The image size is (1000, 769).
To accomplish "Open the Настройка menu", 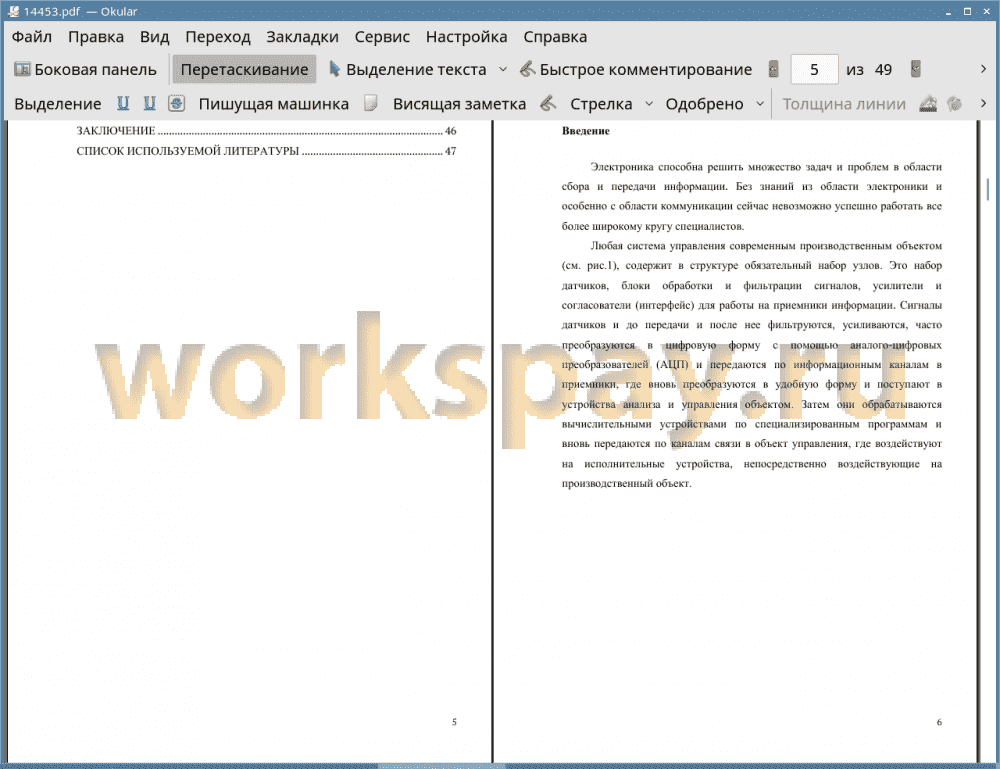I will 466,37.
